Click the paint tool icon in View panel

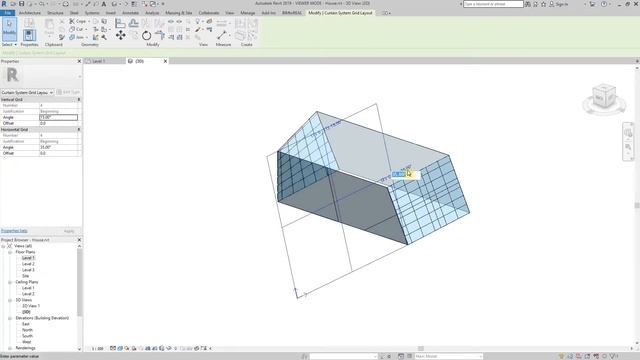[x=198, y=29]
